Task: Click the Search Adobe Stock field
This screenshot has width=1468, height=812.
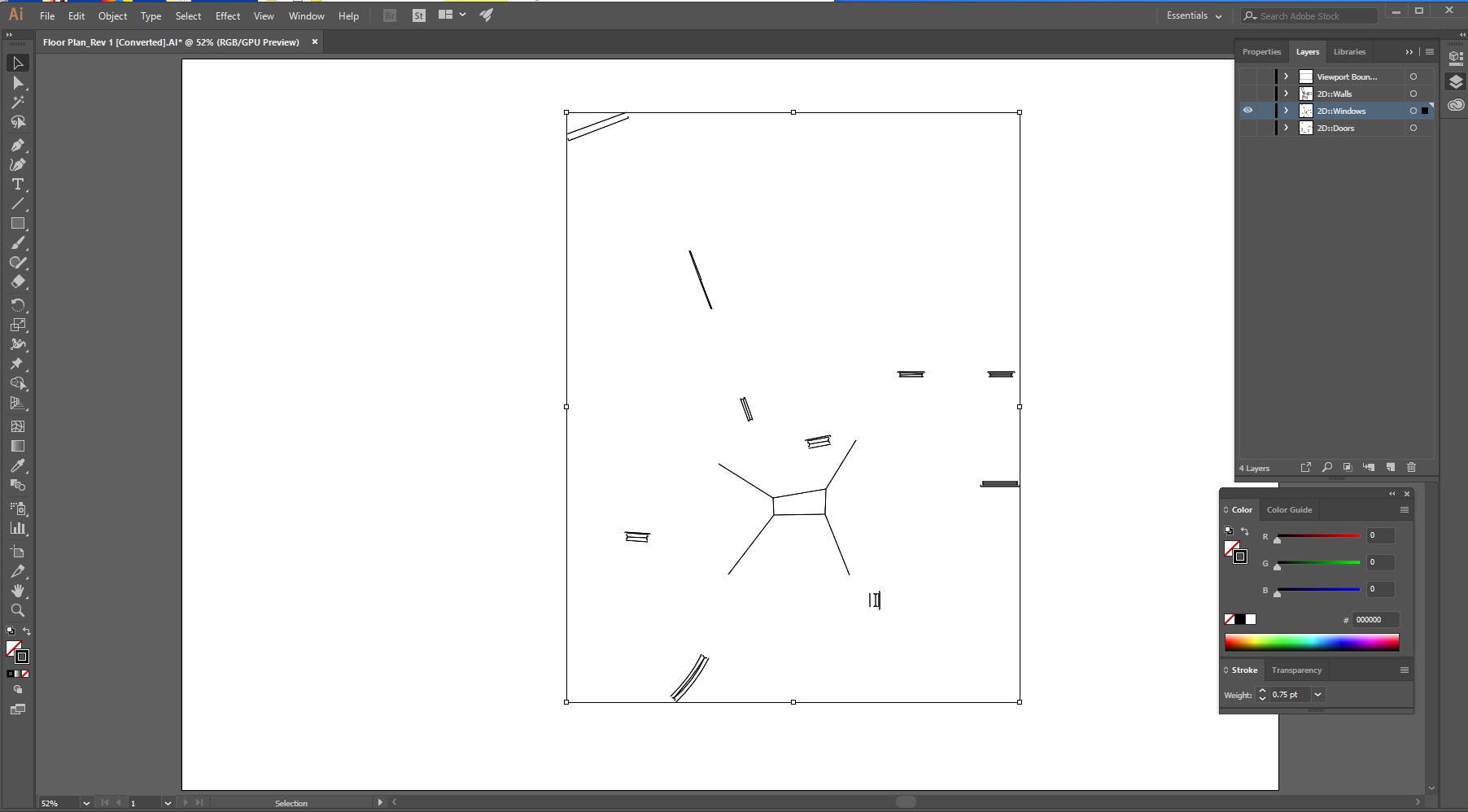Action: (x=1309, y=15)
